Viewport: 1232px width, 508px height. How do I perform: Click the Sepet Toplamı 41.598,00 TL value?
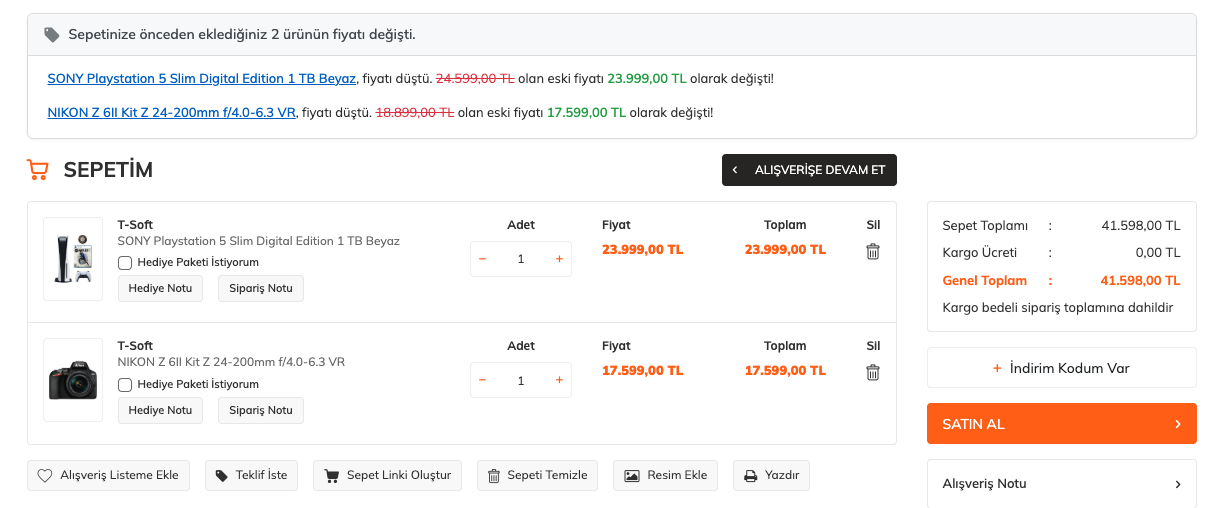click(1141, 226)
